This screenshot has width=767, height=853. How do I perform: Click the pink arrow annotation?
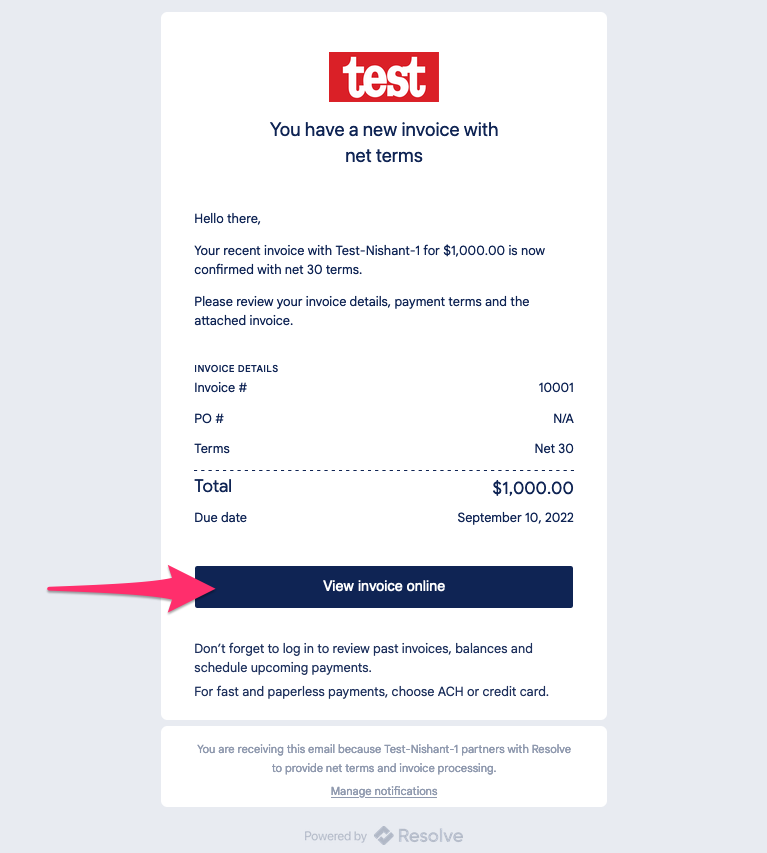point(132,589)
